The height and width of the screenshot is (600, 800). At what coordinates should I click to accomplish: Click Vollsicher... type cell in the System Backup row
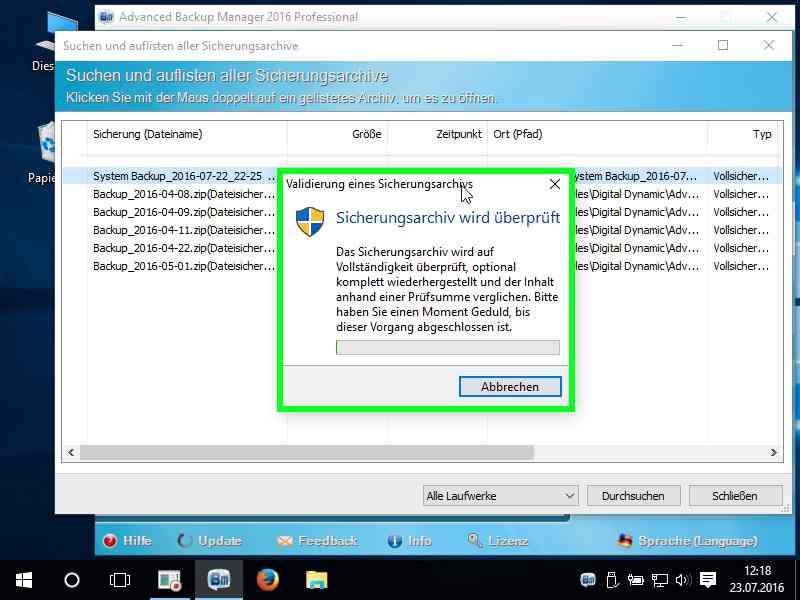click(x=741, y=176)
